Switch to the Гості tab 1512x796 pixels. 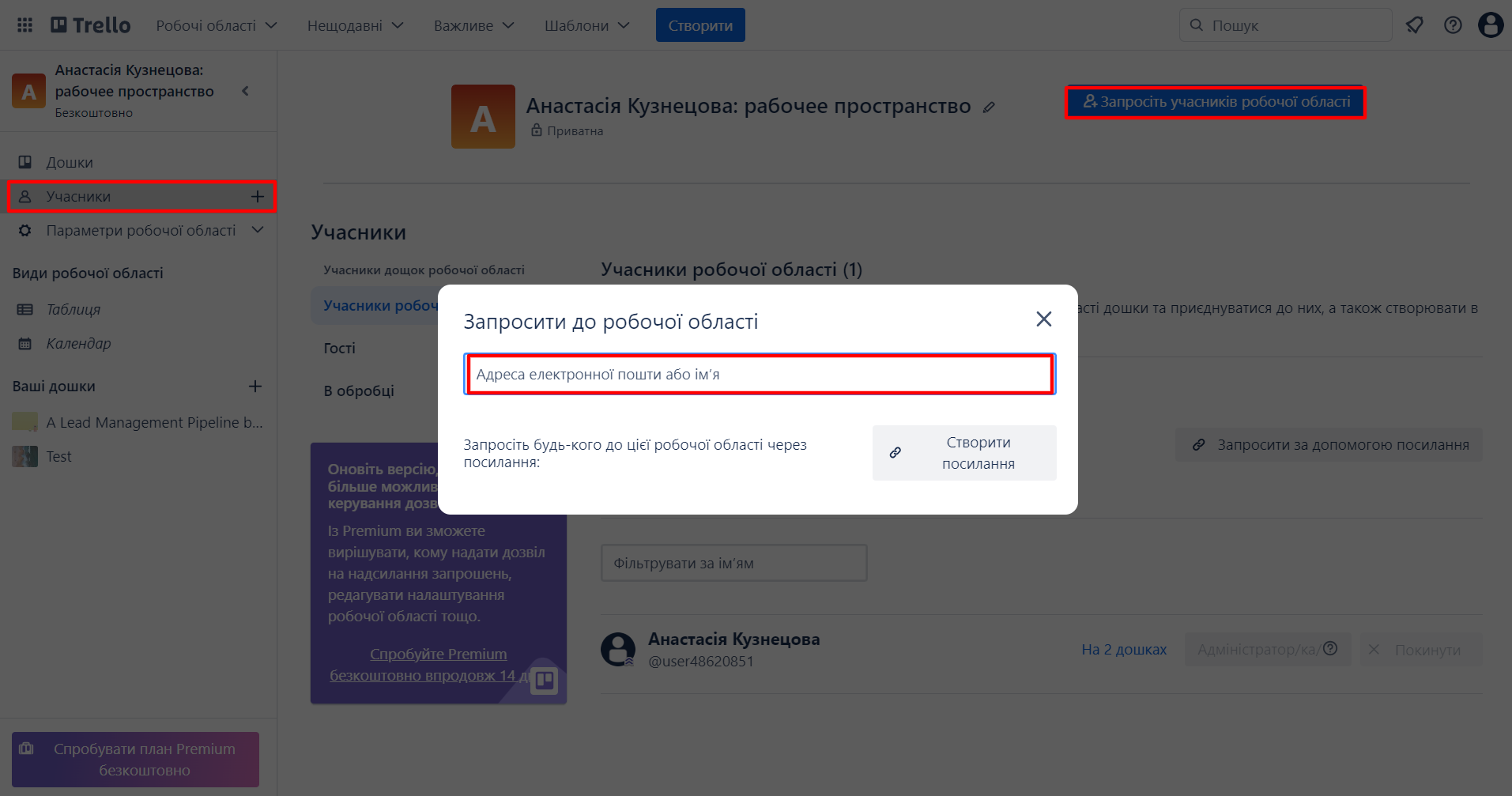(x=338, y=348)
